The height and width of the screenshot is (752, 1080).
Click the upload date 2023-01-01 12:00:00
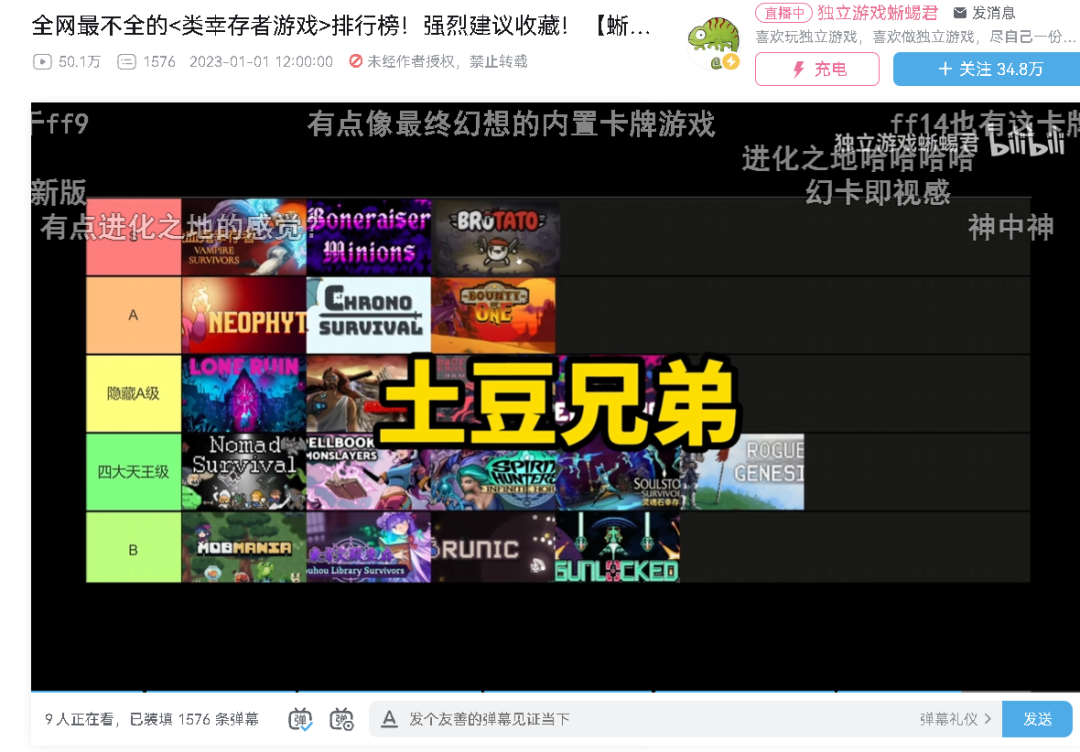point(261,62)
